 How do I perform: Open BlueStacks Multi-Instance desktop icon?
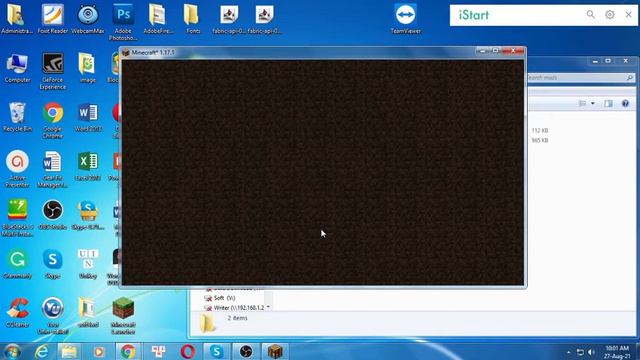click(x=17, y=218)
